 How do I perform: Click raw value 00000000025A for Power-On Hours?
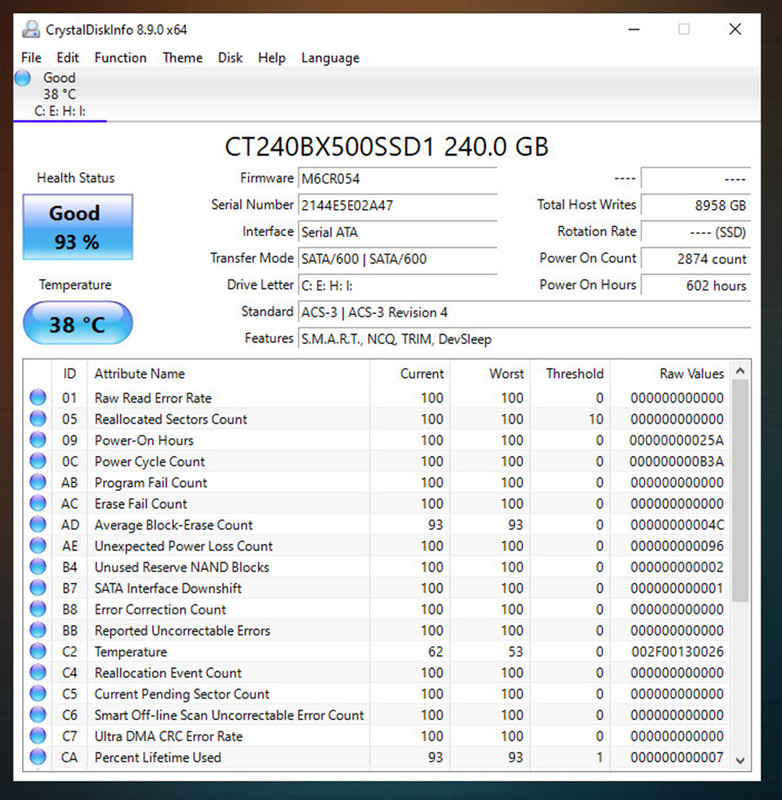coord(676,440)
